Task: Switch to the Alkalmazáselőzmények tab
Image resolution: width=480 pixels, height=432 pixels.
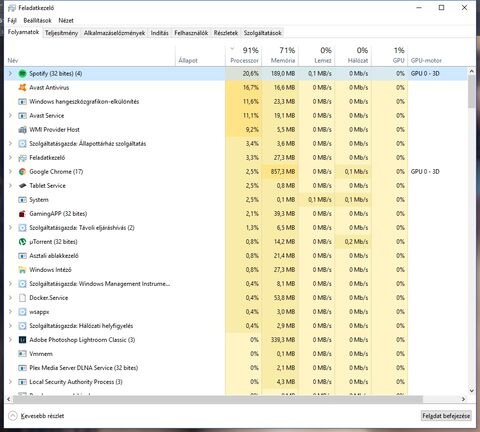Action: [x=114, y=33]
